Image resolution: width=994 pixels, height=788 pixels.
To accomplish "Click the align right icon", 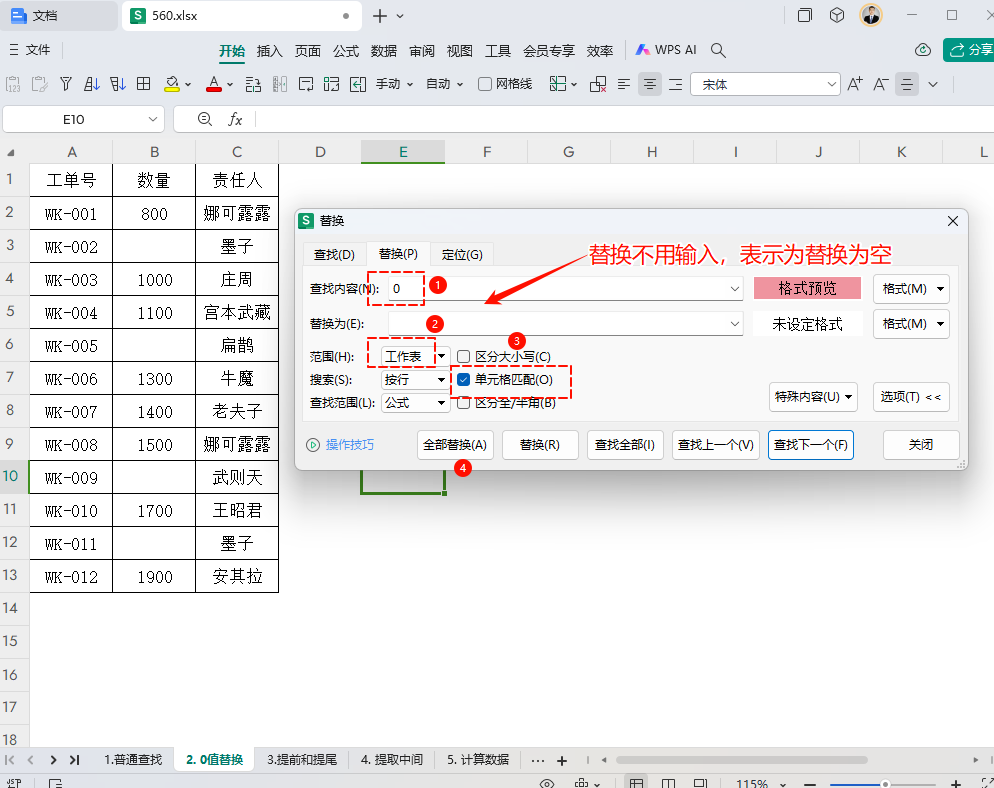I will [676, 84].
